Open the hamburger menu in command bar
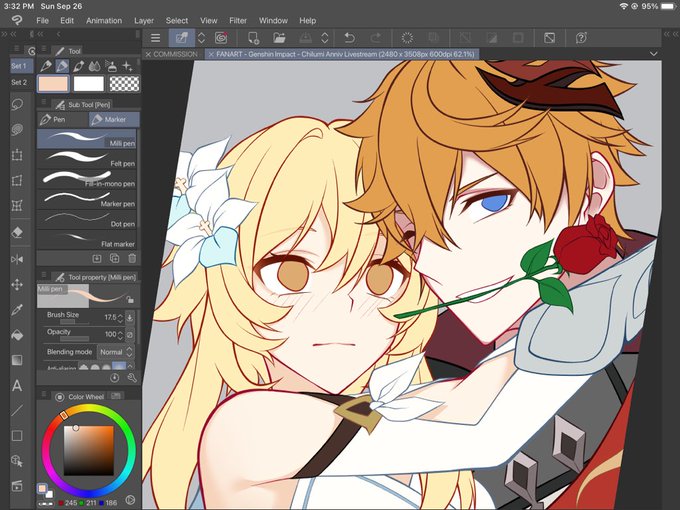 pyautogui.click(x=155, y=38)
